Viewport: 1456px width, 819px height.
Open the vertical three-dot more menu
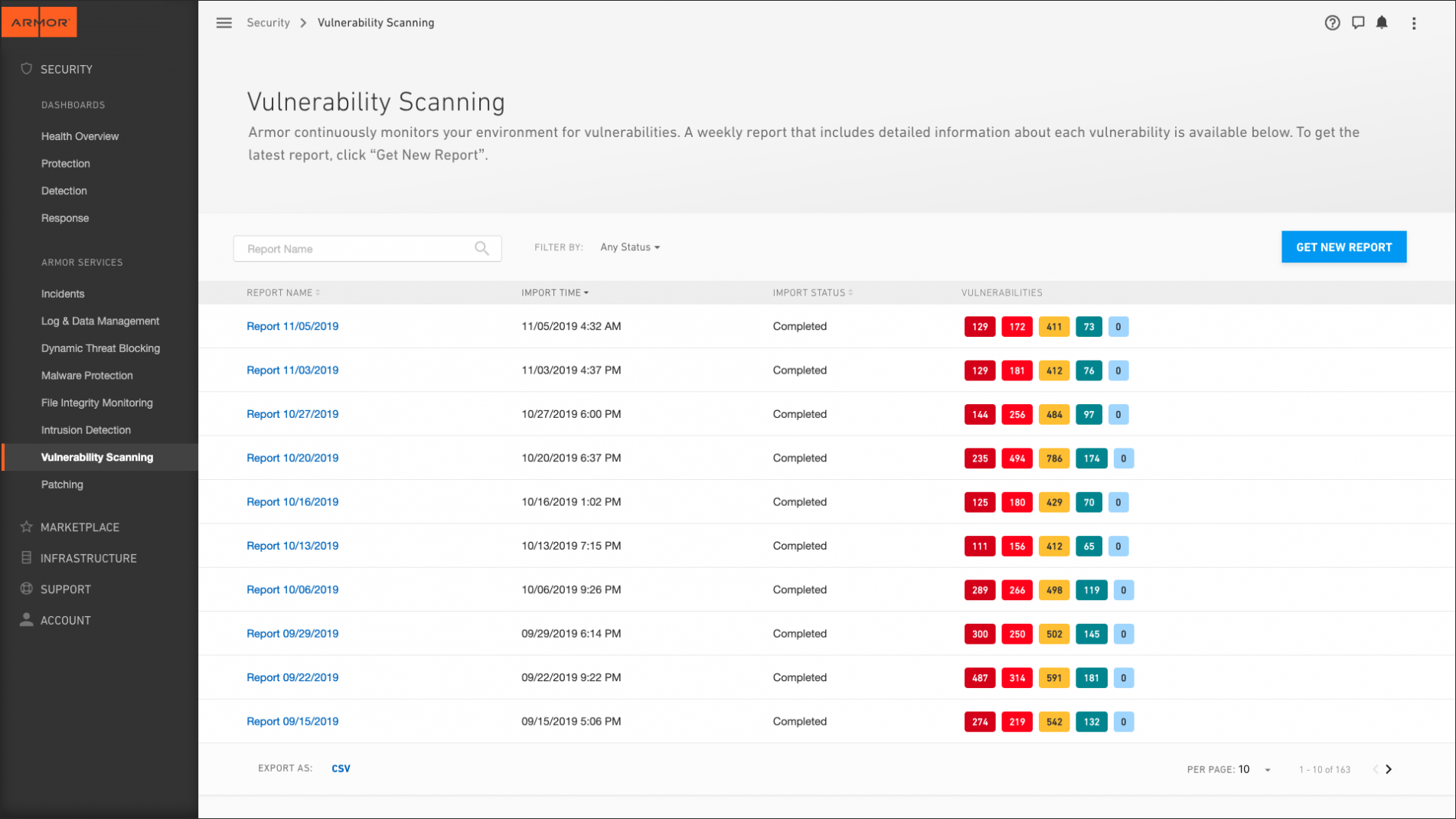[1414, 23]
